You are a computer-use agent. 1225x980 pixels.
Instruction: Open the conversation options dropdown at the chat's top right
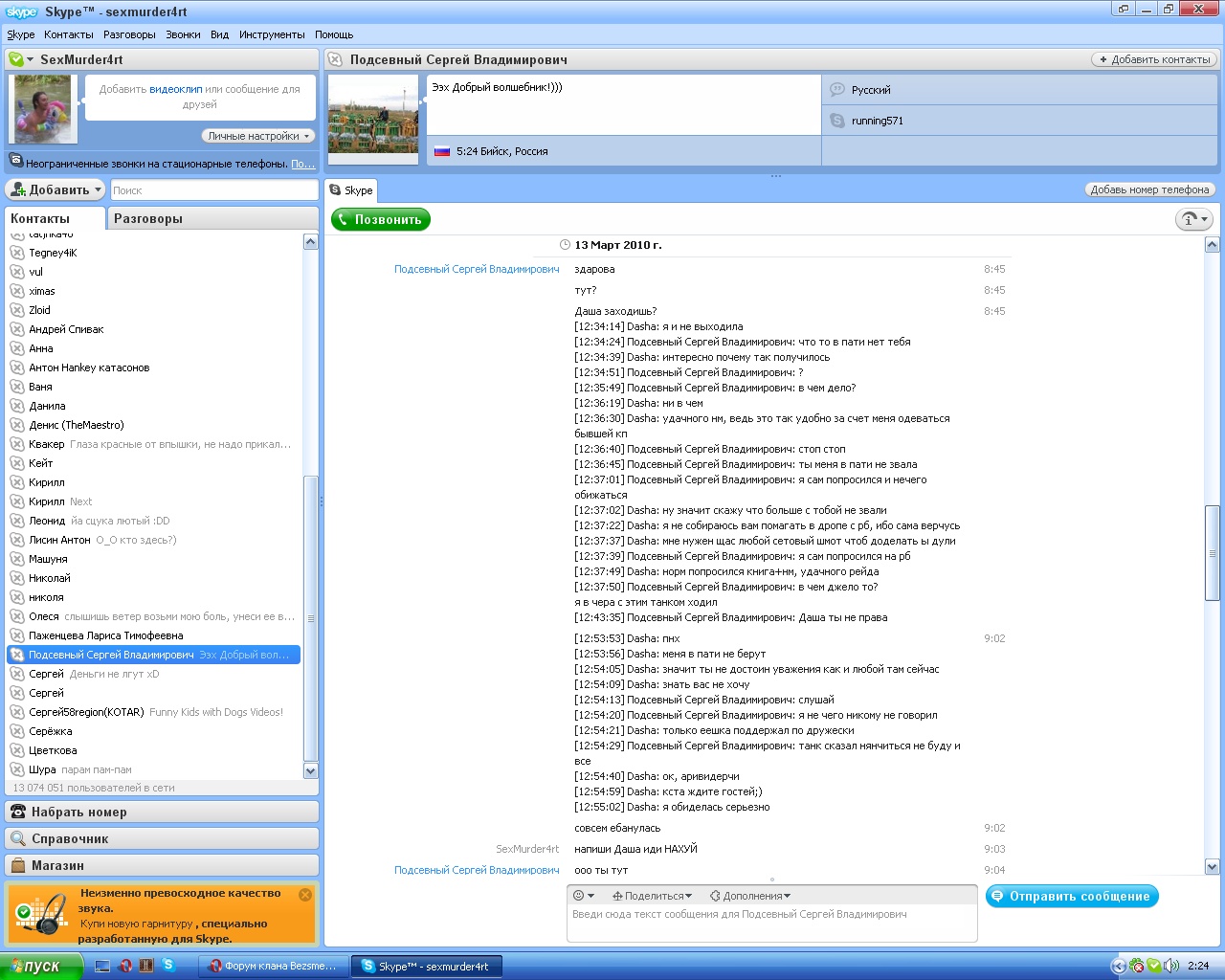1193,219
